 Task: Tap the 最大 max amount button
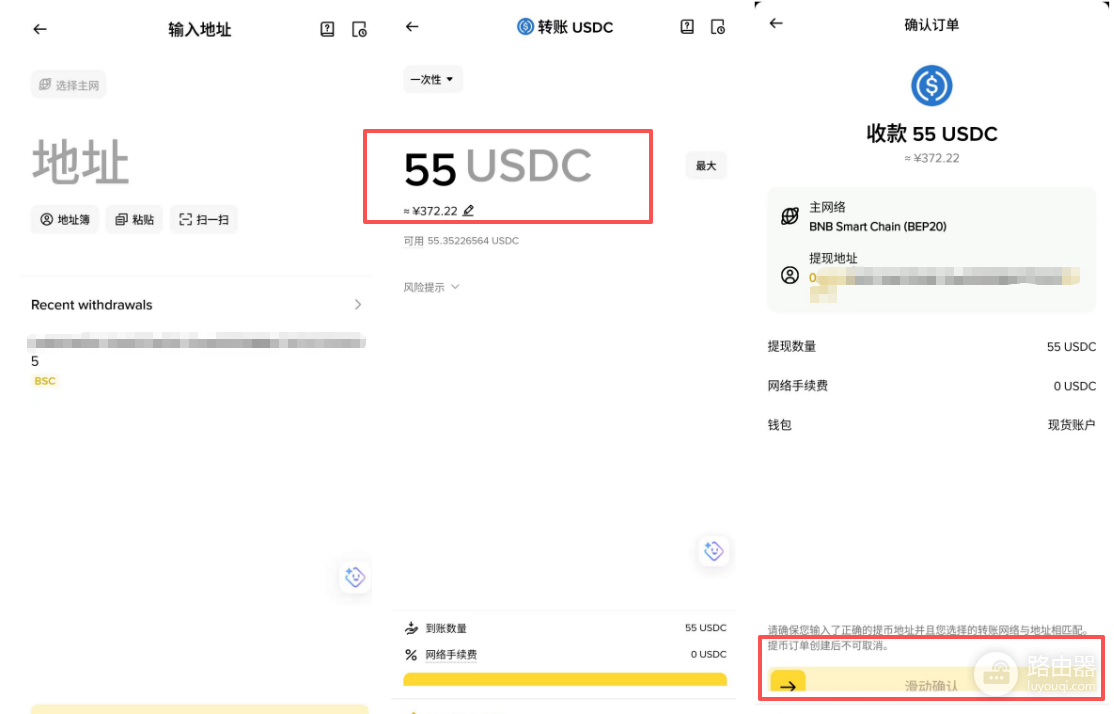[x=705, y=166]
